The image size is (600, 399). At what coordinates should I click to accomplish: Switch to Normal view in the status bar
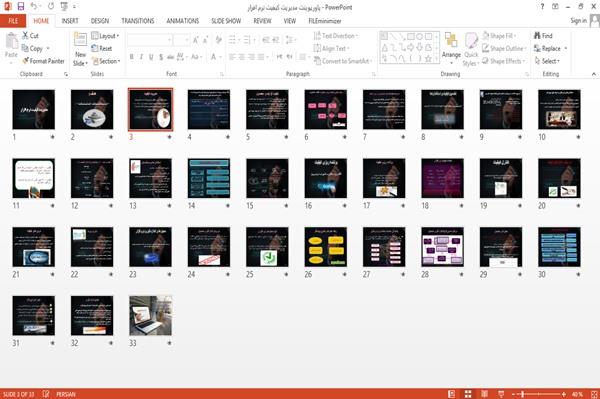pyautogui.click(x=452, y=394)
